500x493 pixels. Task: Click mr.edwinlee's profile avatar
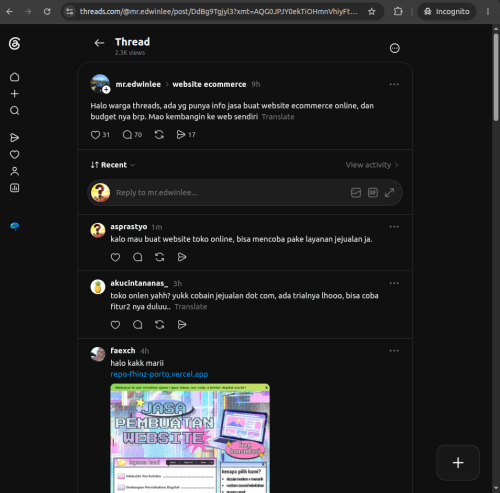tap(100, 83)
